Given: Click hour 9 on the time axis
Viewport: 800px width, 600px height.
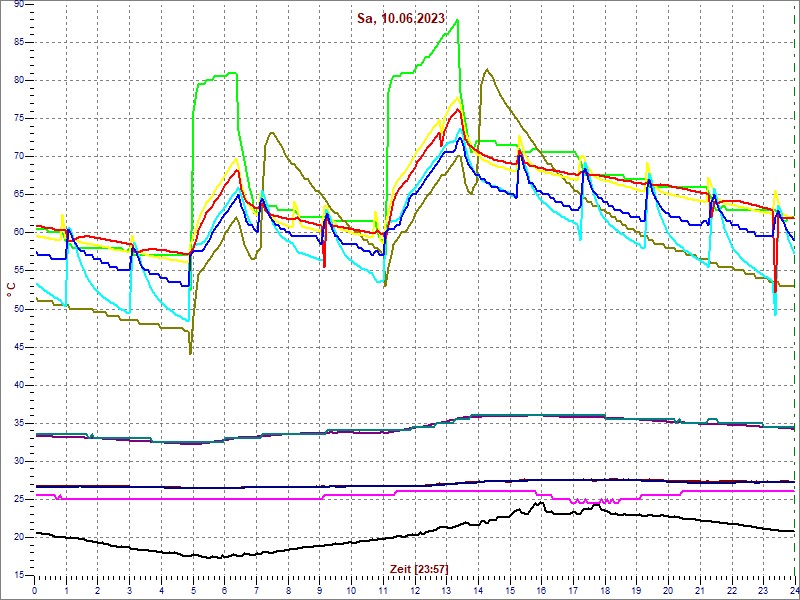Looking at the screenshot, I should click(320, 590).
